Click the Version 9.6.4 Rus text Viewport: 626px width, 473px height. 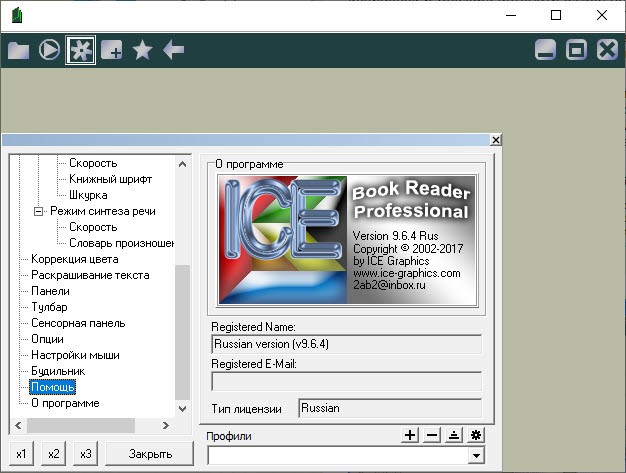[395, 236]
